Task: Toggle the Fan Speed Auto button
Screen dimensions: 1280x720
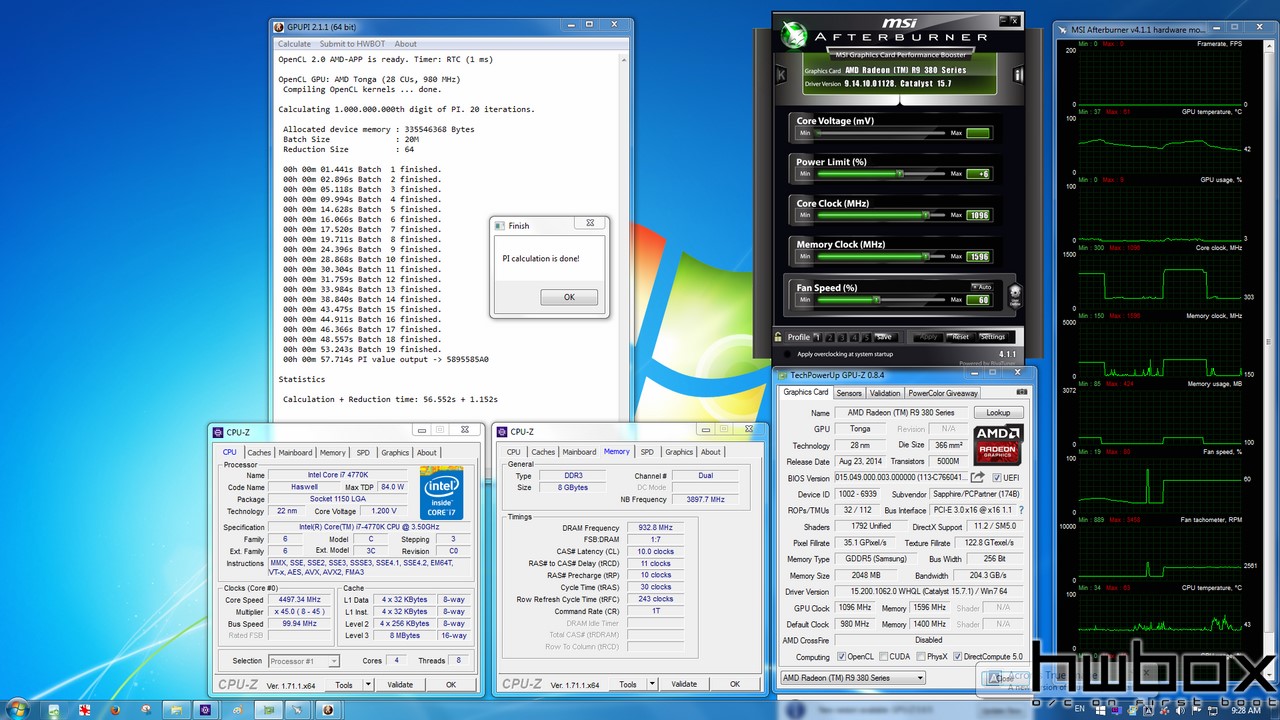Action: click(981, 287)
